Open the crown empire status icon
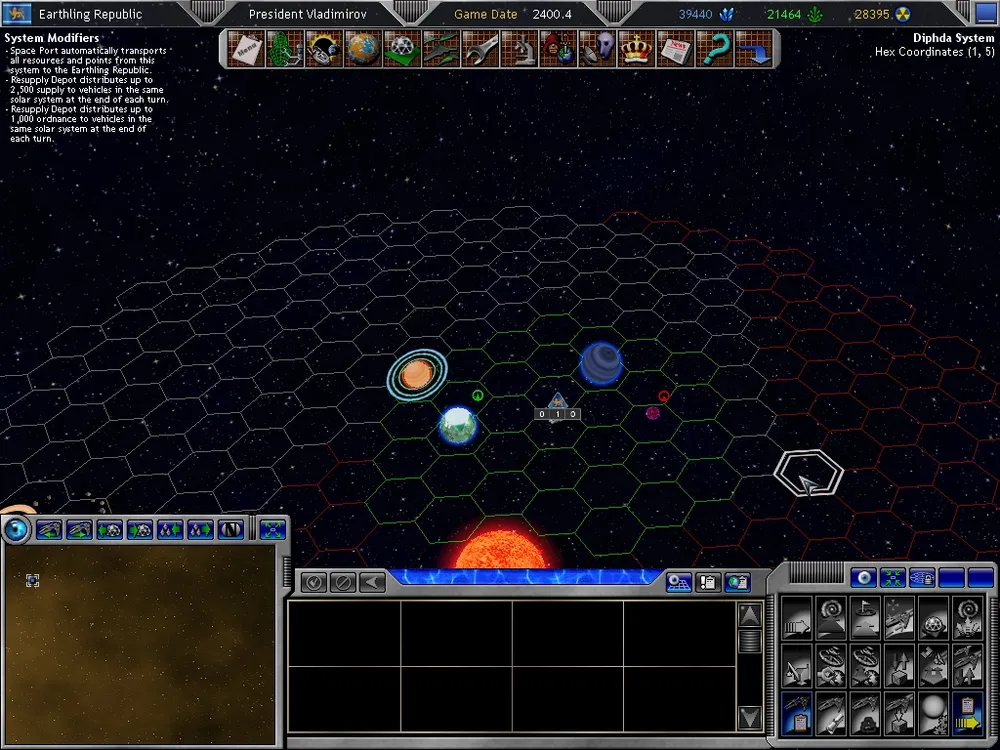This screenshot has width=1000, height=750. click(636, 48)
